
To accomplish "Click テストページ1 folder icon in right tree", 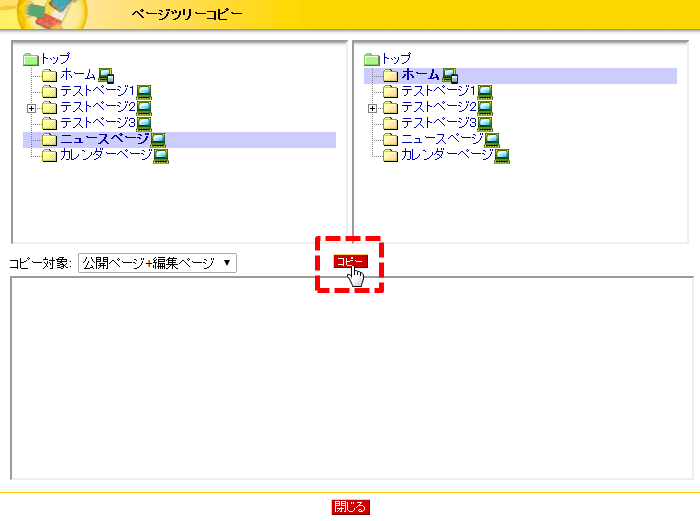I will (390, 91).
